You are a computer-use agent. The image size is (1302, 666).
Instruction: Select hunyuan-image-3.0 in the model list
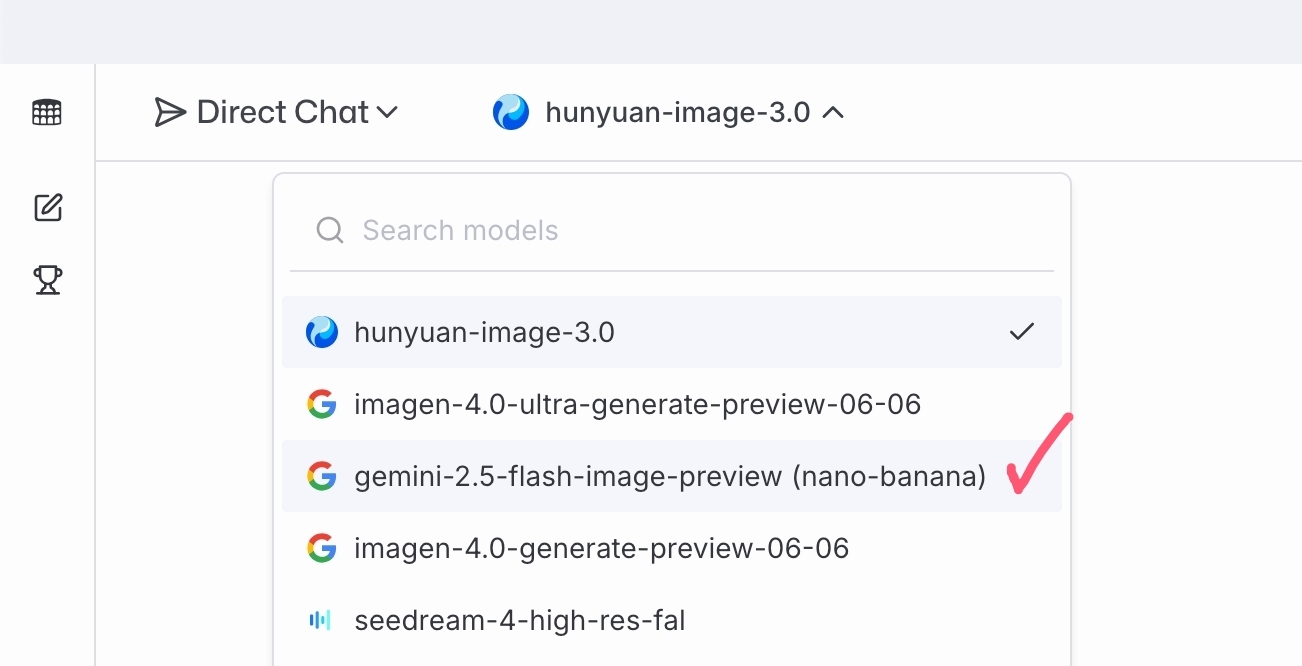click(x=484, y=332)
